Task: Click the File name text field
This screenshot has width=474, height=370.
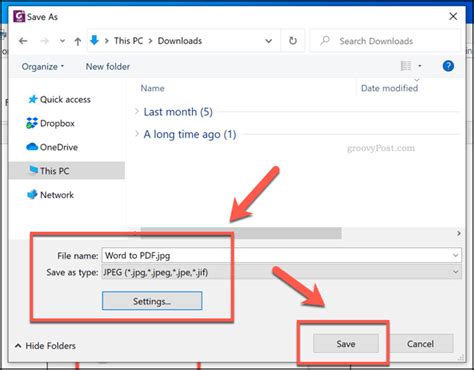Action: pos(281,255)
